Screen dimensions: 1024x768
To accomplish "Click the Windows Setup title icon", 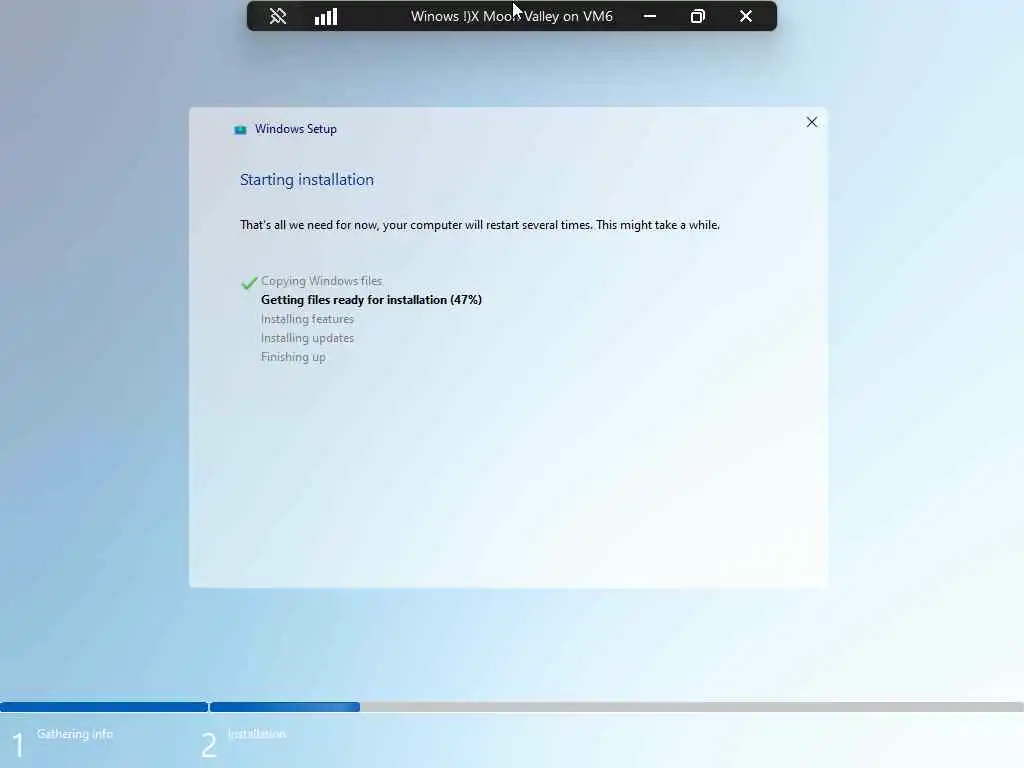I will click(240, 129).
